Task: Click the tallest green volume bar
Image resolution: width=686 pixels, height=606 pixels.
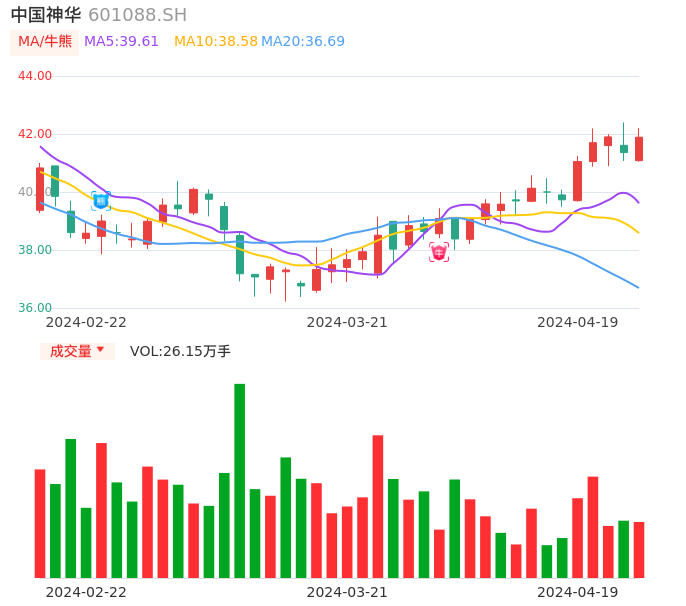Action: [240, 480]
